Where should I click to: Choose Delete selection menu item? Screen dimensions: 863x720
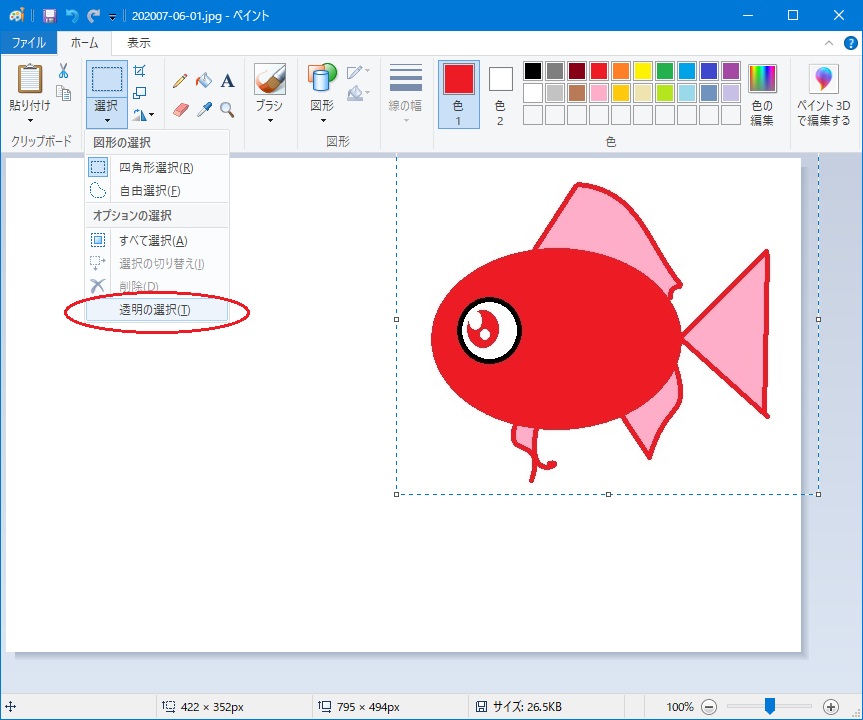(157, 286)
